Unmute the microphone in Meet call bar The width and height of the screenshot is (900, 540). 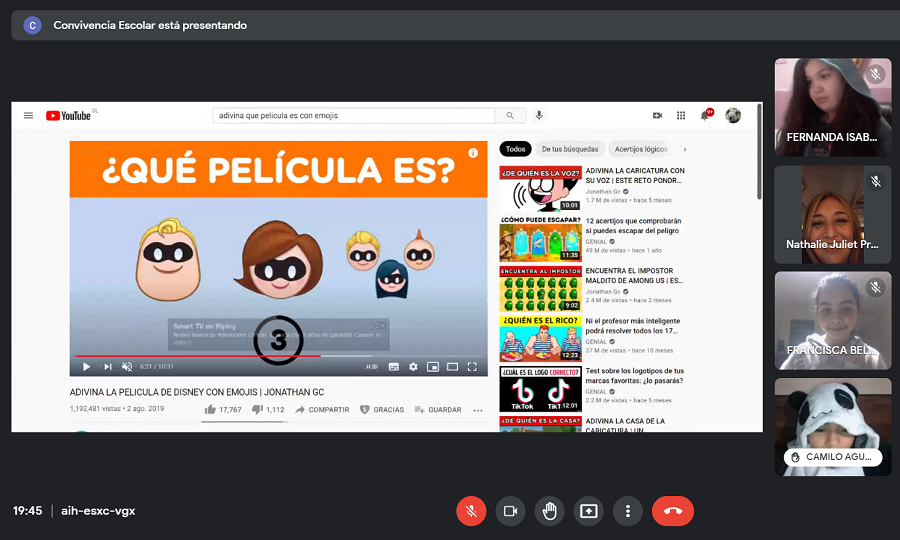click(471, 511)
